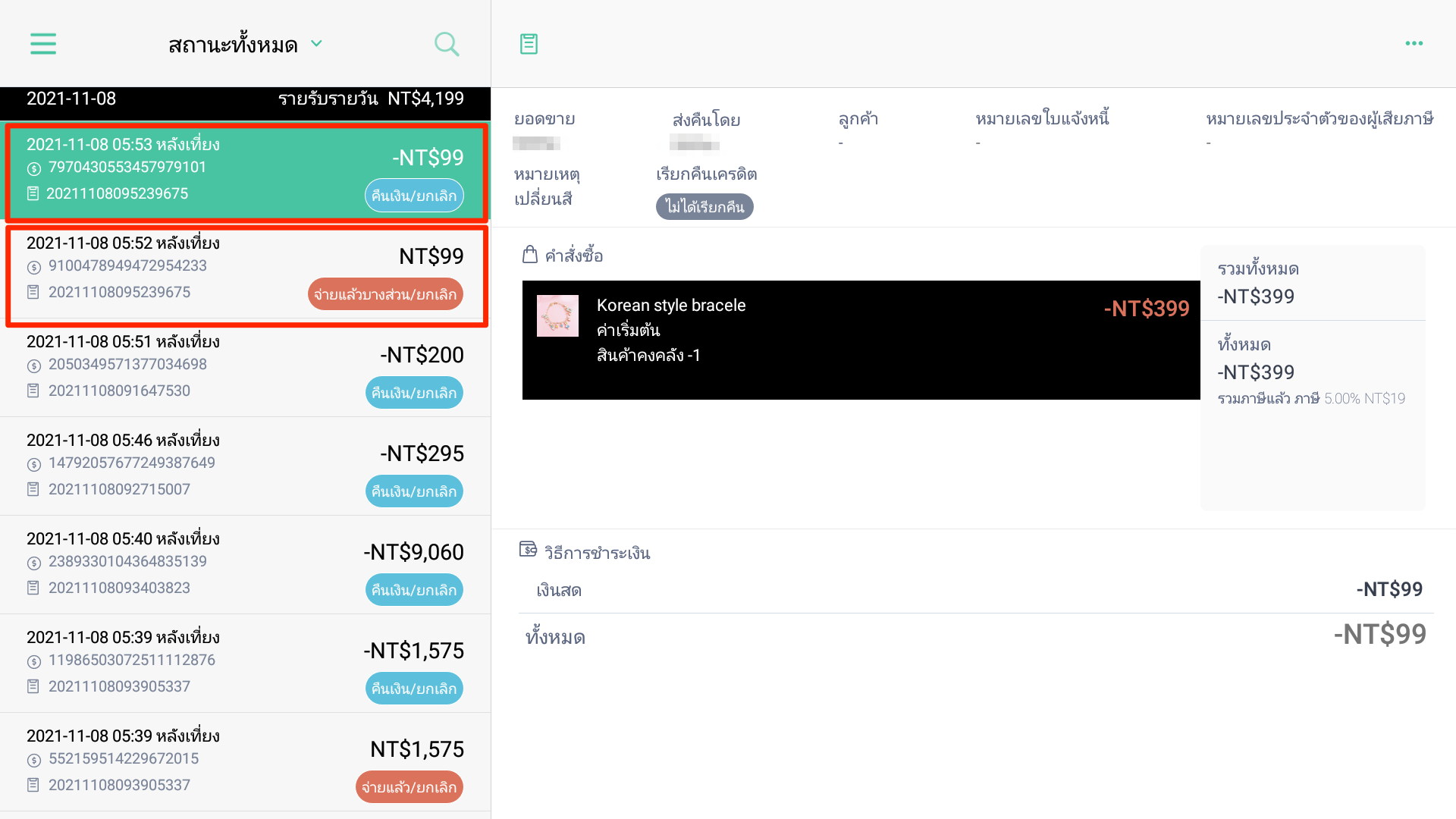Select the 05:52 NT$99 partially paid transaction

[246, 276]
